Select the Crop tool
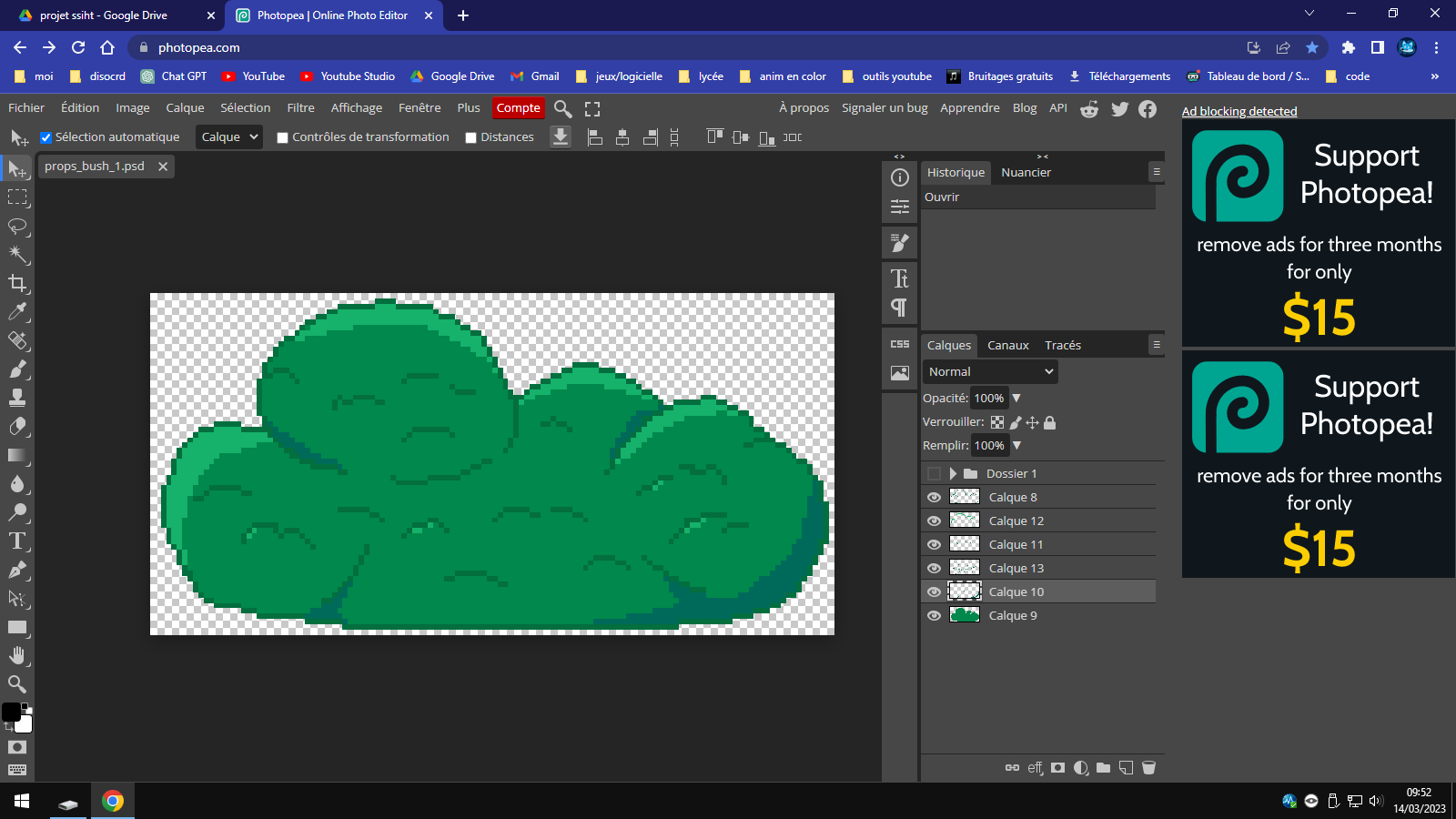This screenshot has height=819, width=1456. [17, 283]
